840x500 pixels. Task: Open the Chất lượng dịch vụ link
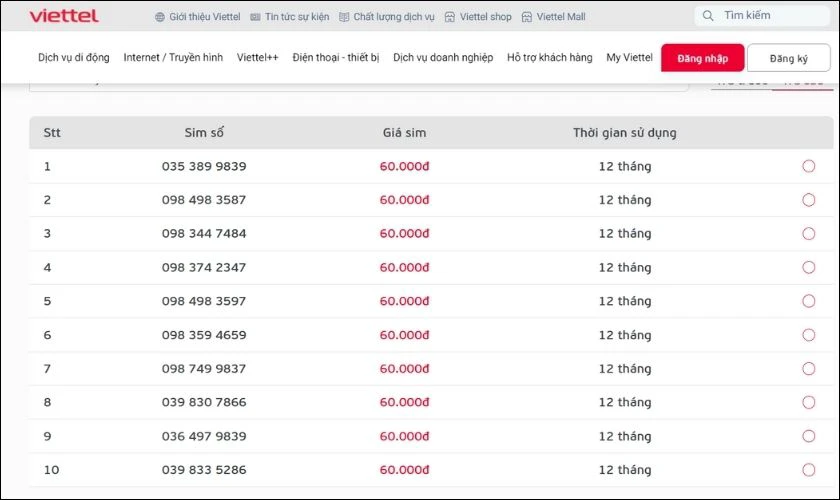(x=394, y=17)
